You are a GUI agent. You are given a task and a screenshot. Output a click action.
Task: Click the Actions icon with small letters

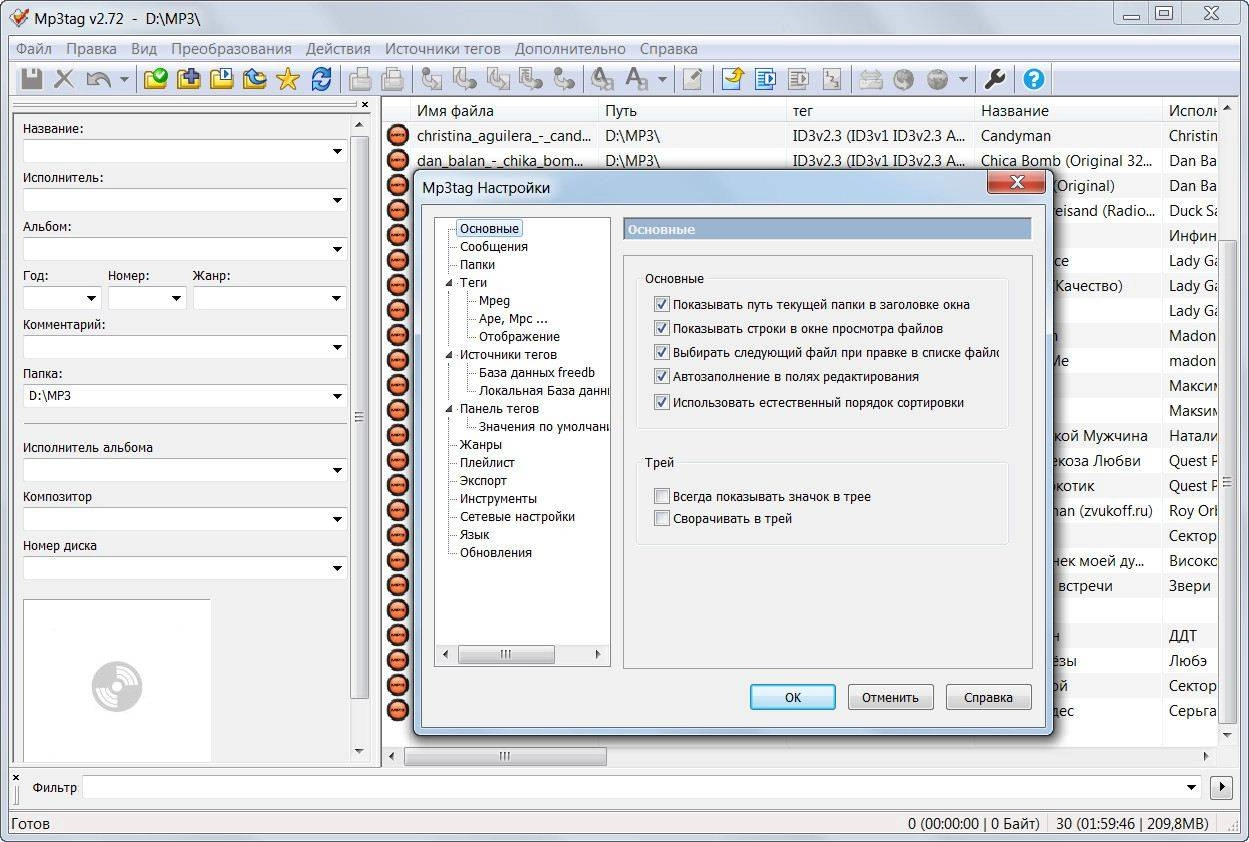pos(603,79)
